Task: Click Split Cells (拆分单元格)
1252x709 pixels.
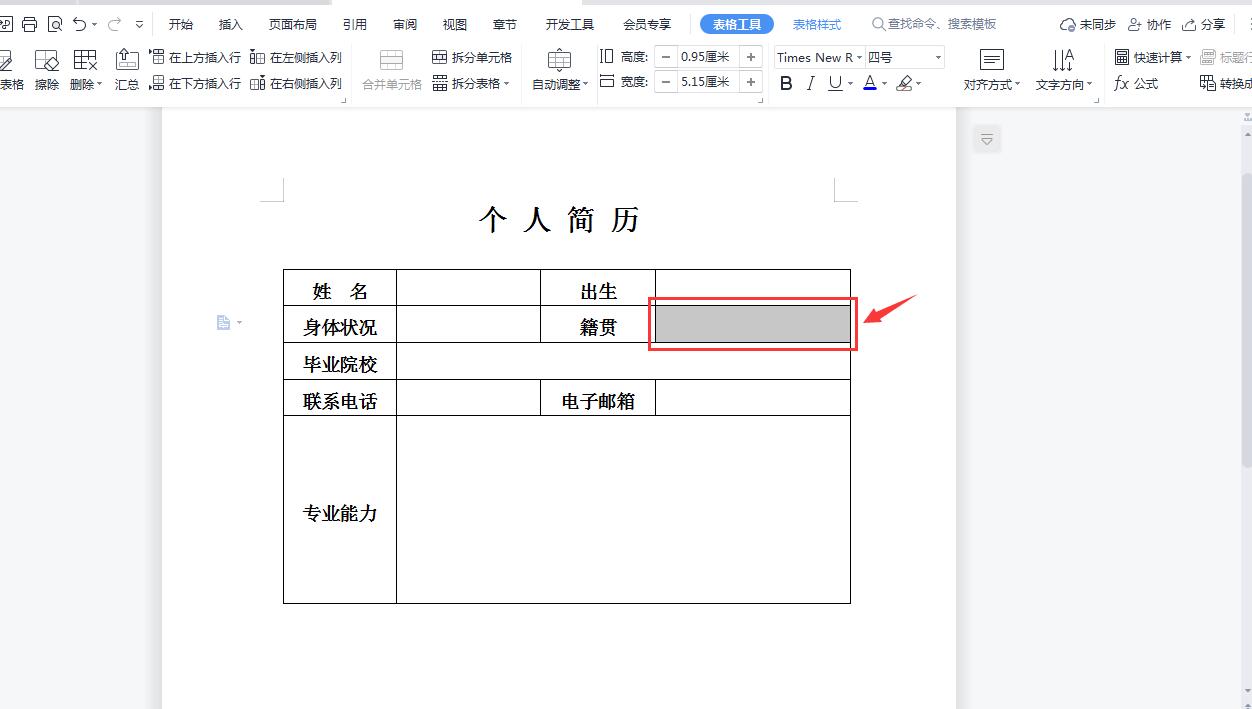Action: (472, 57)
